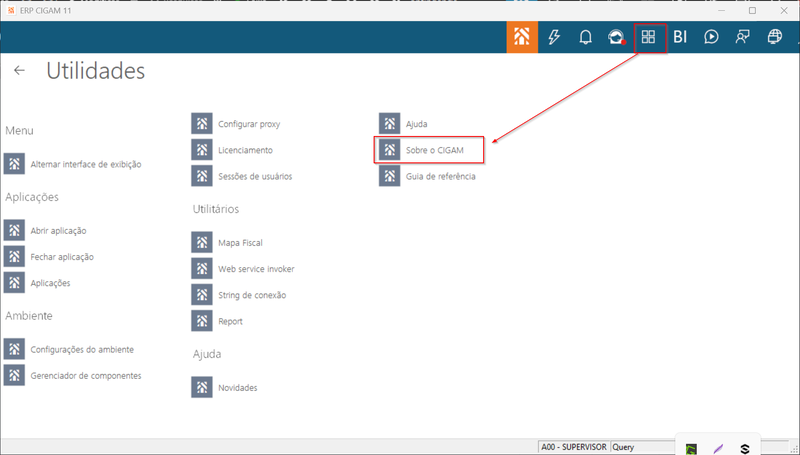Click the tile icon beside Fechar aplicação
The image size is (800, 455).
click(x=14, y=257)
